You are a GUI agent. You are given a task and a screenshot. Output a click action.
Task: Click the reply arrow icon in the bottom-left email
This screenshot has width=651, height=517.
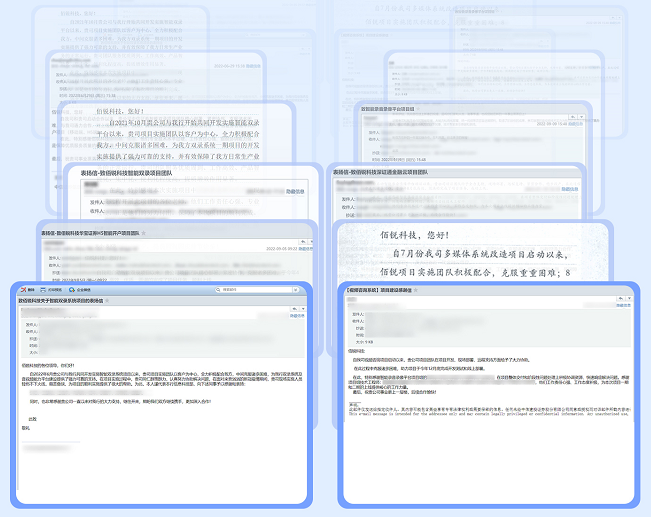(294, 309)
